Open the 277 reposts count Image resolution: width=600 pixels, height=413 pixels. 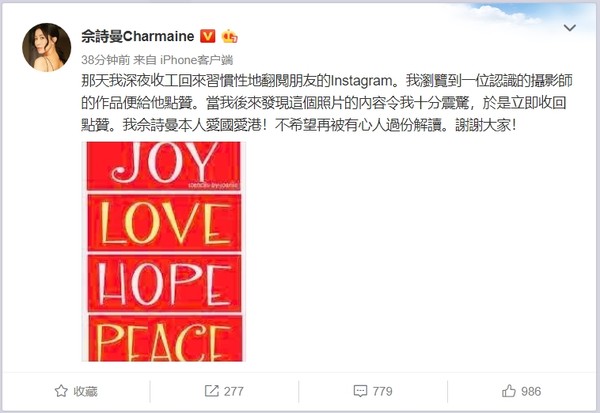coord(233,391)
